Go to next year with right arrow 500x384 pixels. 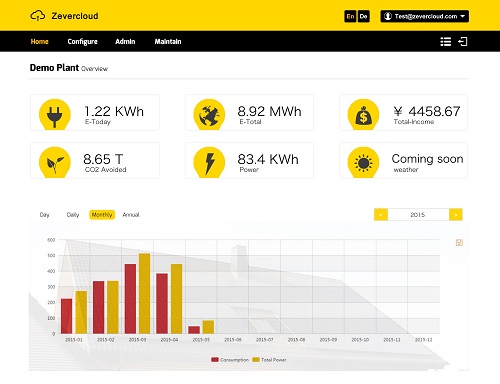(456, 215)
